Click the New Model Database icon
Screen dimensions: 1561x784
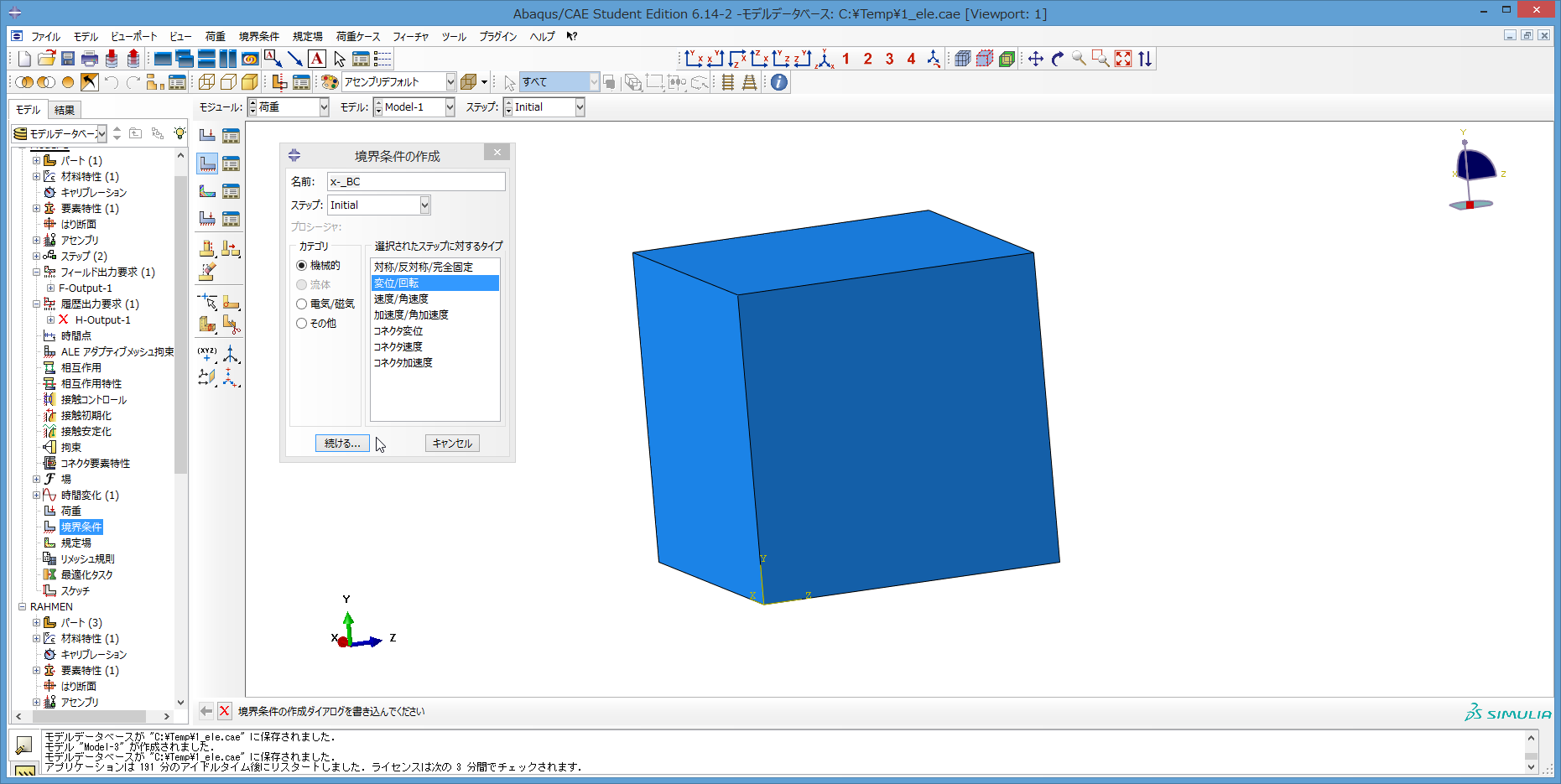[x=24, y=59]
